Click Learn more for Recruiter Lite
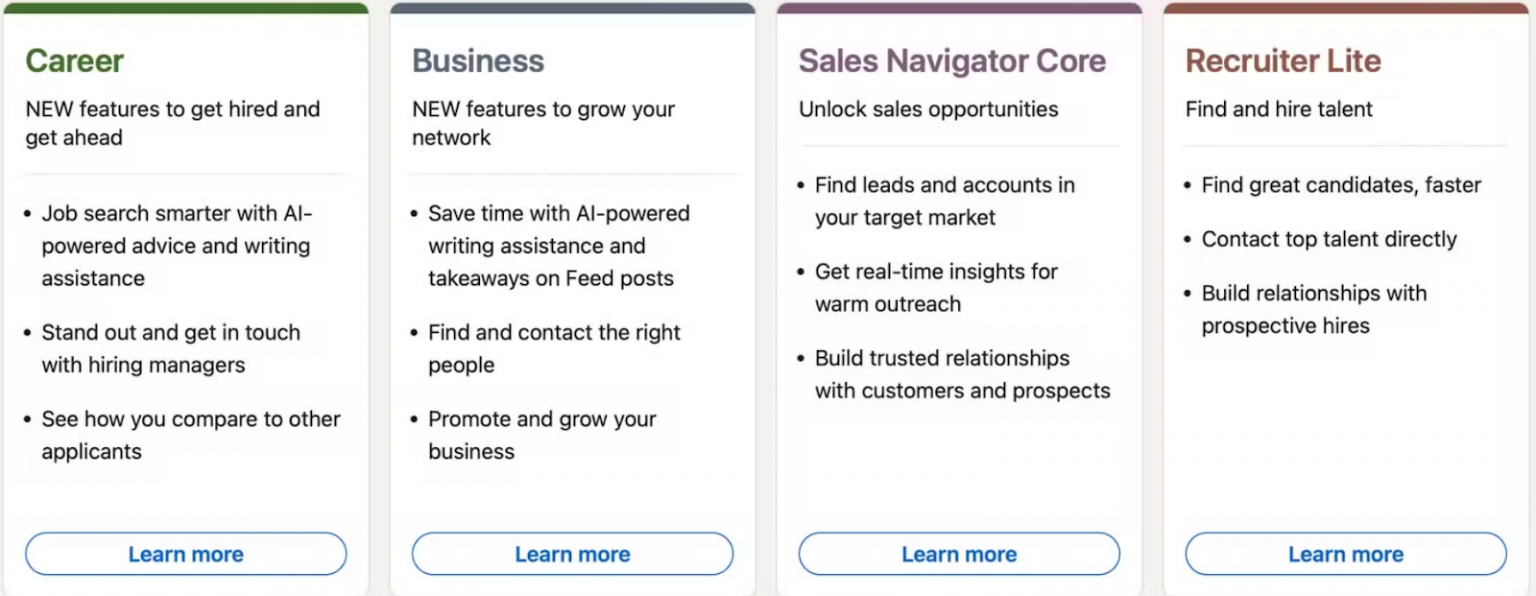The image size is (1536, 596). [1345, 553]
